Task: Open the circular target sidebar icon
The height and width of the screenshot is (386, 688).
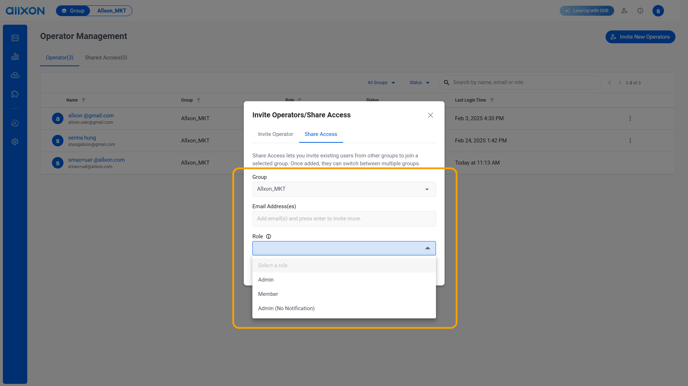Action: pyautogui.click(x=15, y=123)
